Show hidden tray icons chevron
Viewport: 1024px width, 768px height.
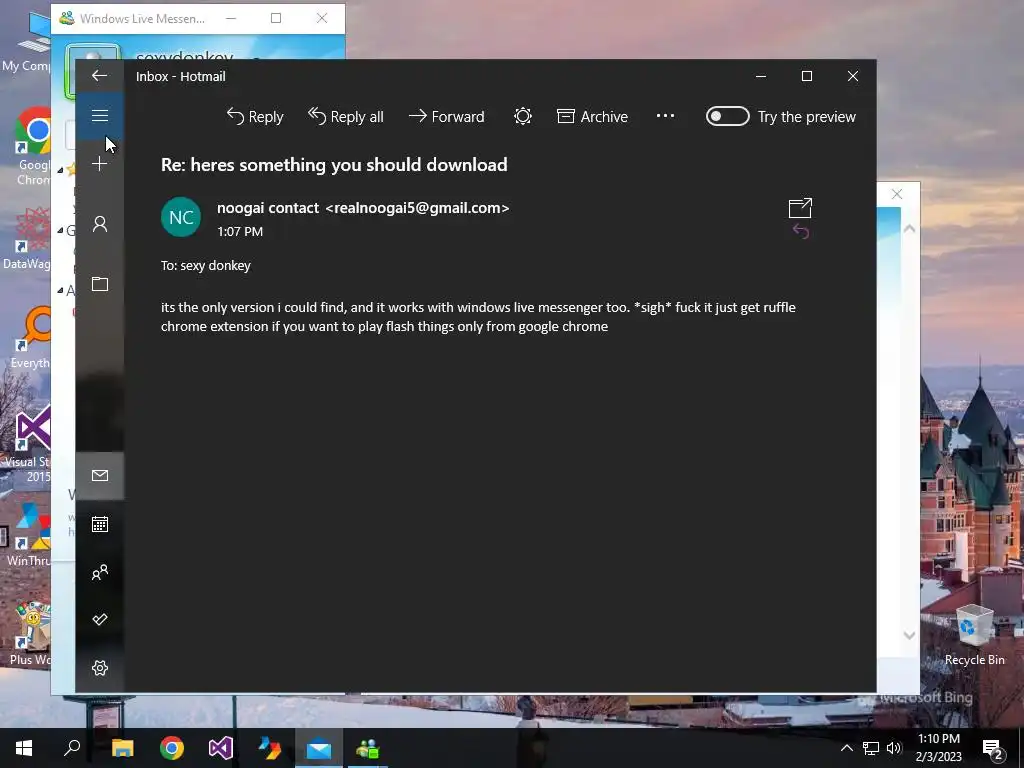click(846, 748)
